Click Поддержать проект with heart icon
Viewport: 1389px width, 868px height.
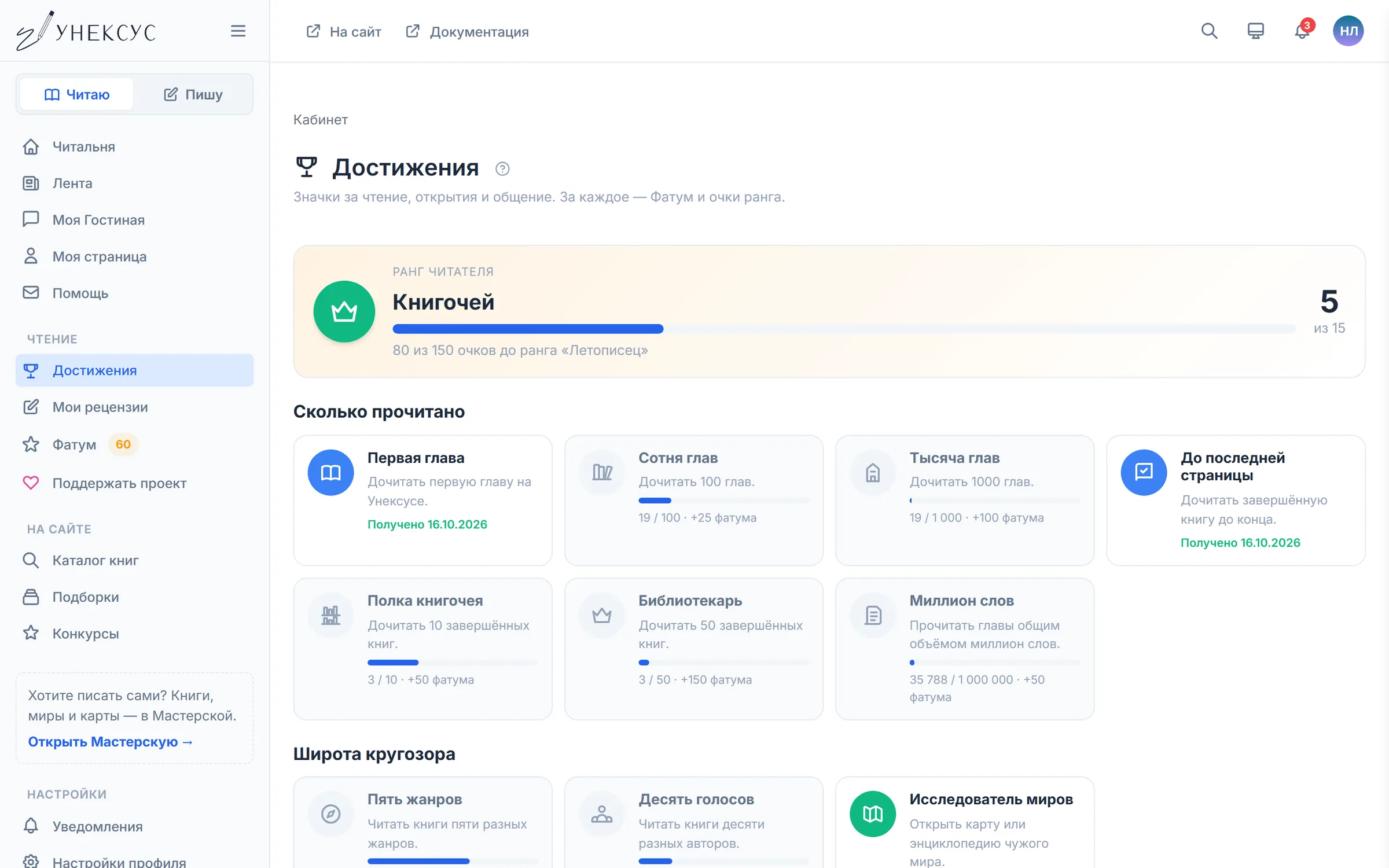[x=134, y=483]
